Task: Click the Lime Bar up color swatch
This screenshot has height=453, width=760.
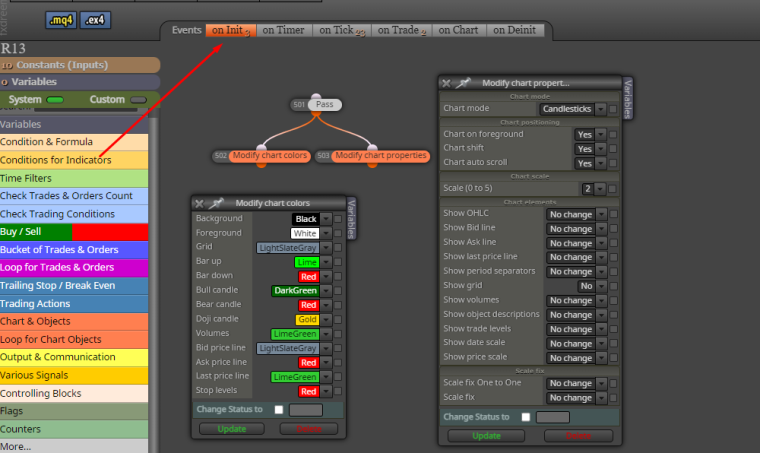Action: 307,262
